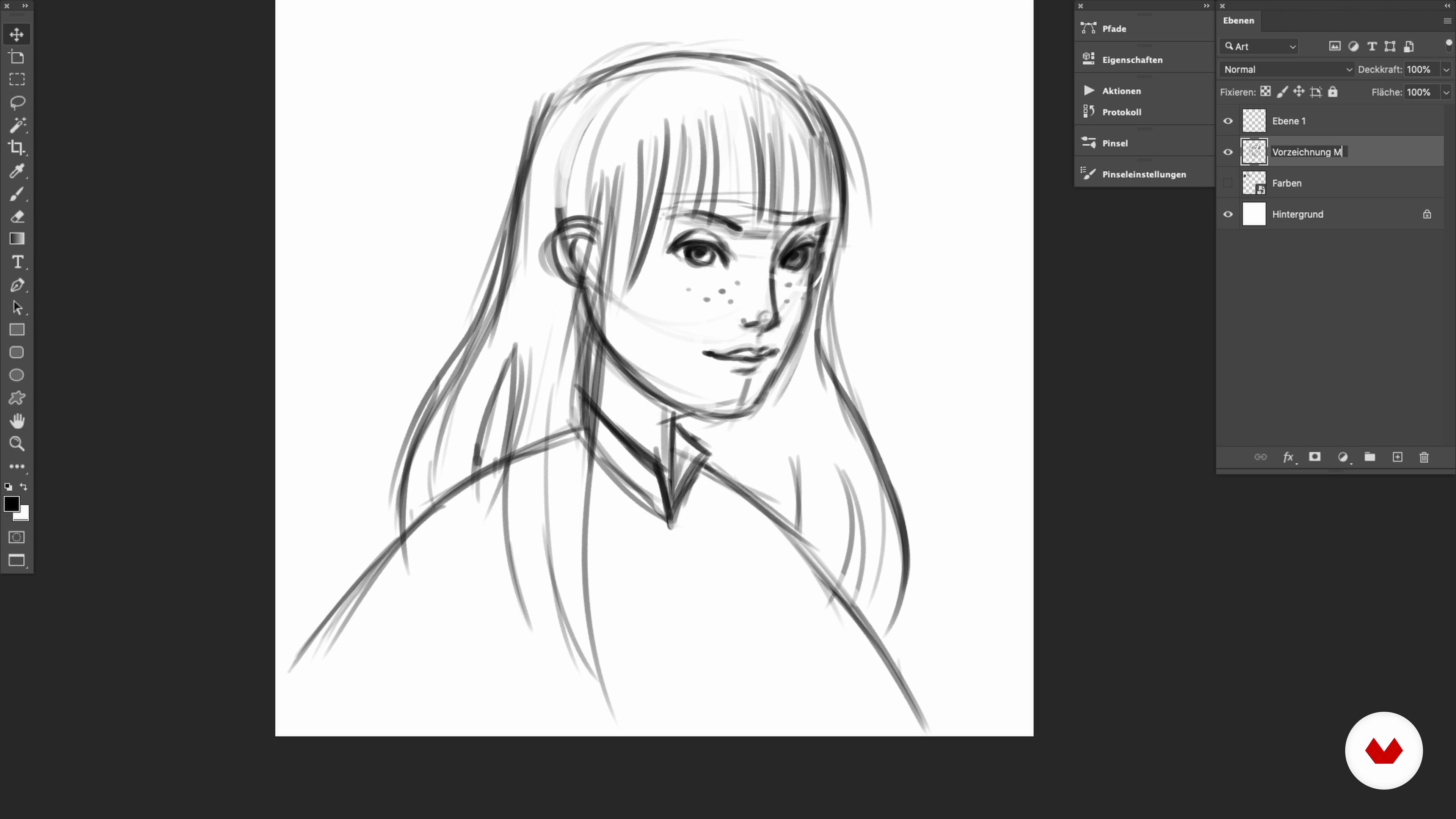Select the Zoom tool
1456x819 pixels.
16,444
